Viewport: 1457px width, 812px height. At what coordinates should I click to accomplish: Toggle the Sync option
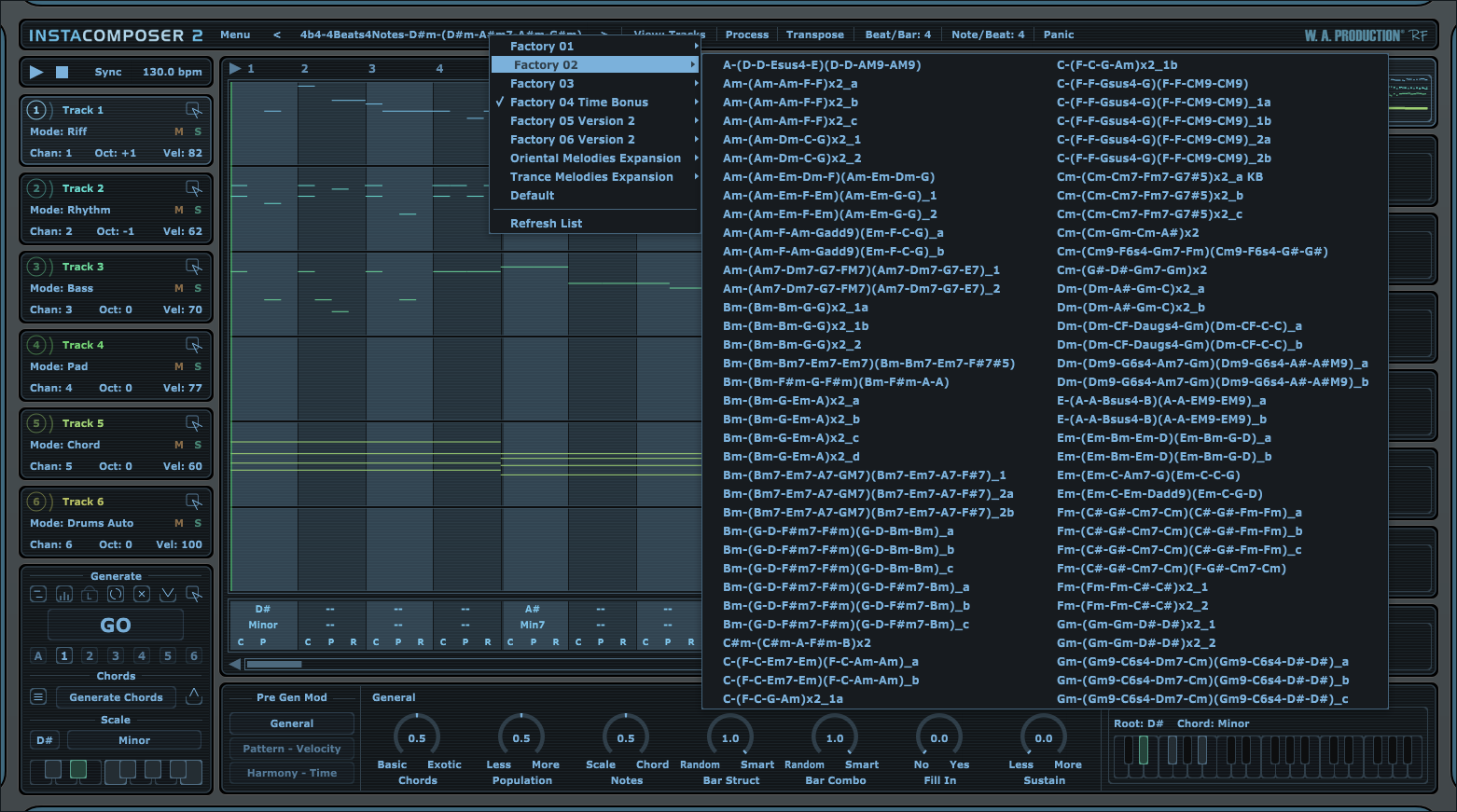(x=108, y=72)
